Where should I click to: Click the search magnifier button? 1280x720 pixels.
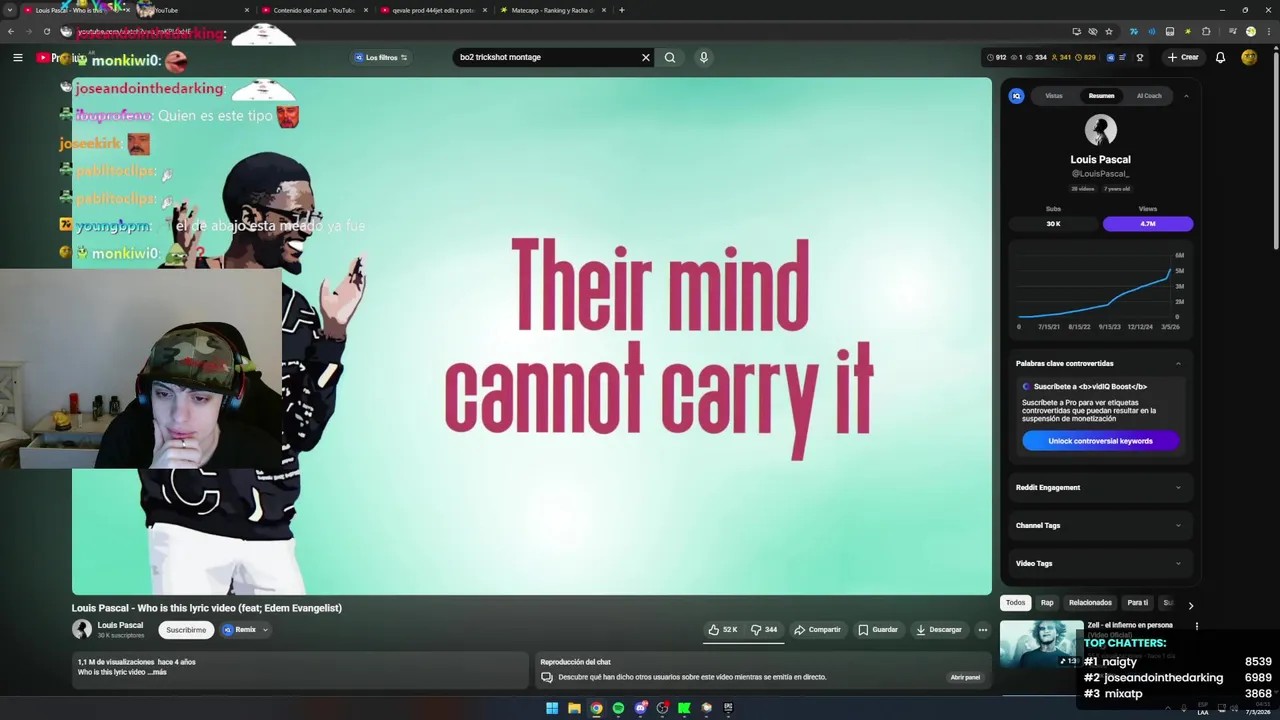pos(670,57)
